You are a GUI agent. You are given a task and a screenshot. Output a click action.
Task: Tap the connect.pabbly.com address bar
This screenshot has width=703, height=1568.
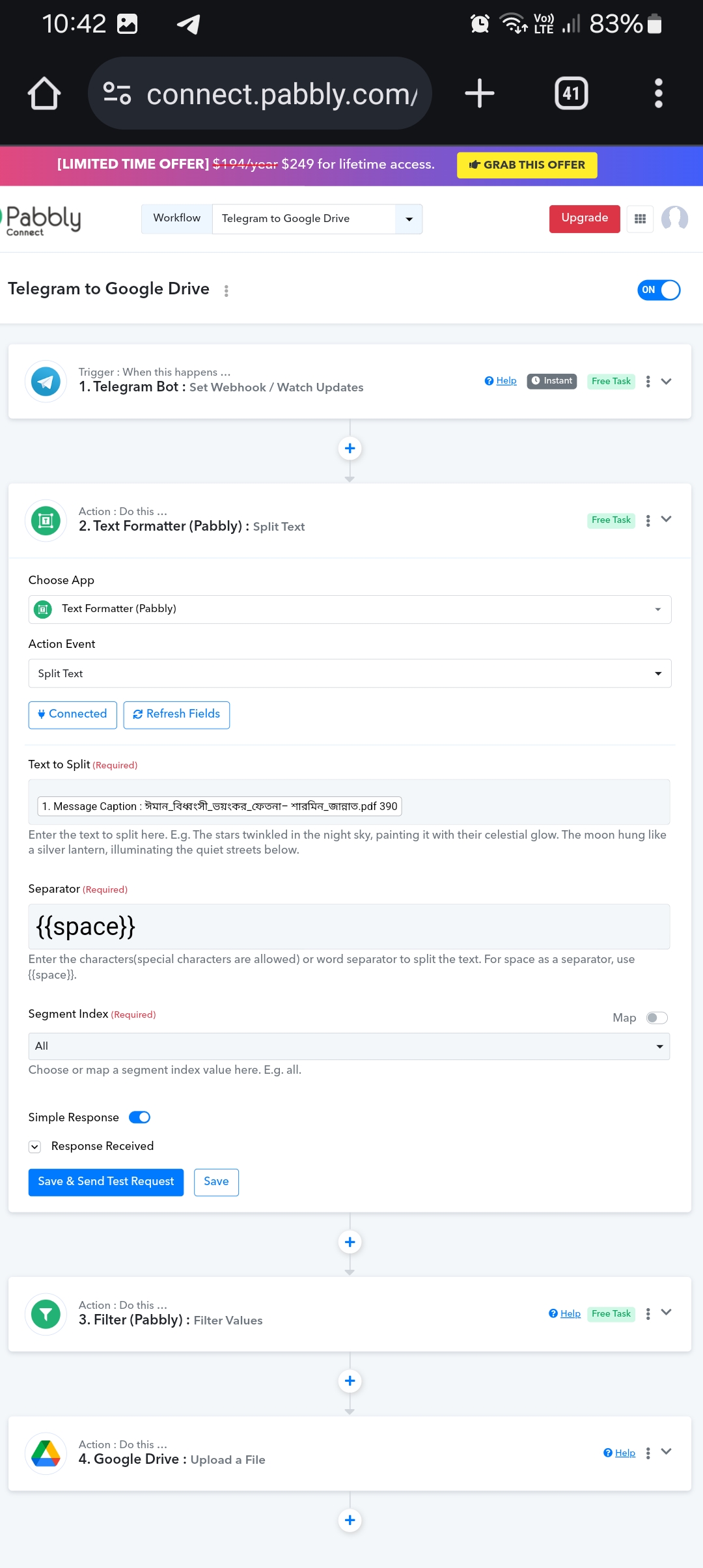pyautogui.click(x=260, y=93)
